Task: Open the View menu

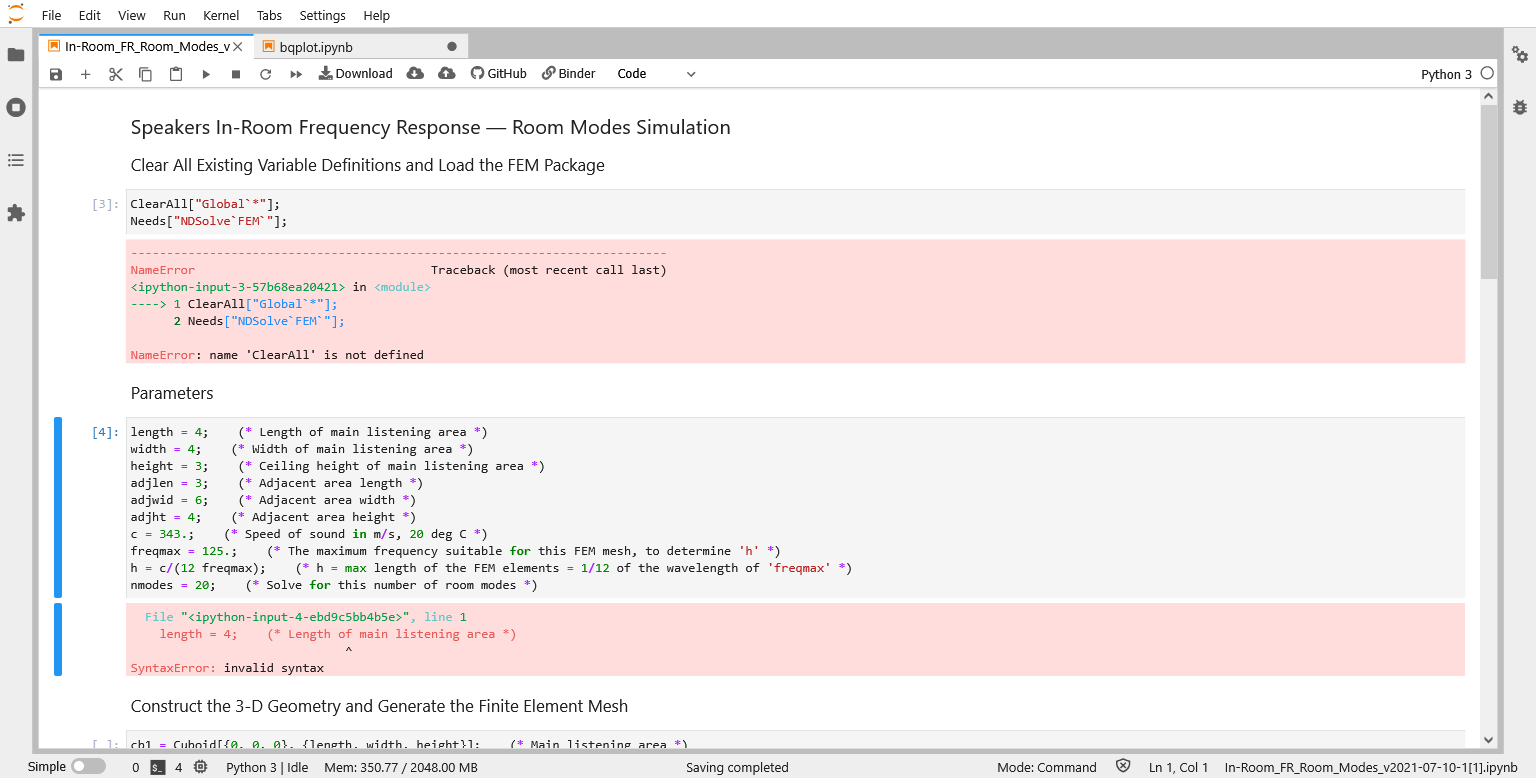Action: pos(132,15)
